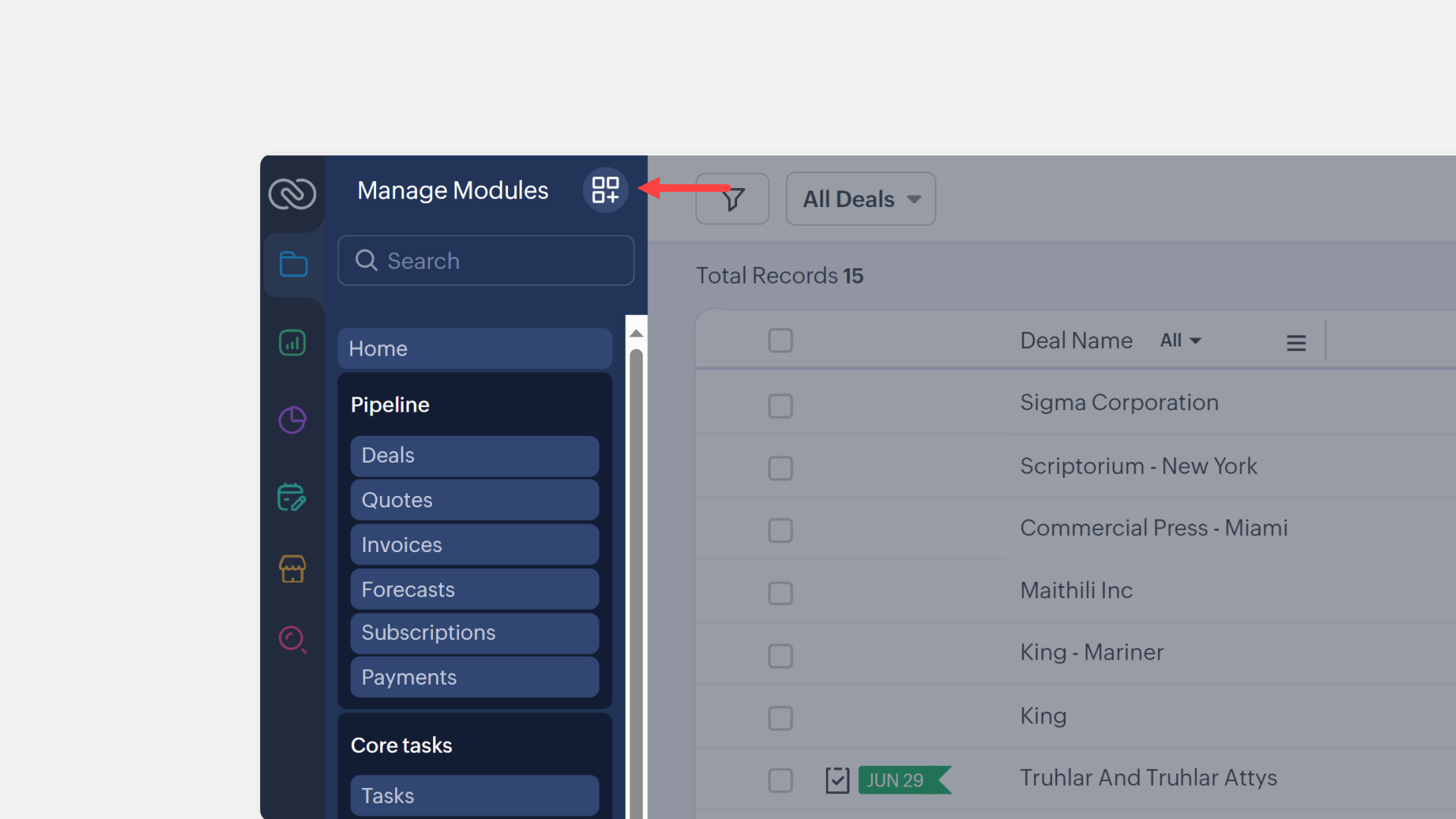Click the Zoho CRM logo icon
1456x819 pixels.
coord(293,194)
